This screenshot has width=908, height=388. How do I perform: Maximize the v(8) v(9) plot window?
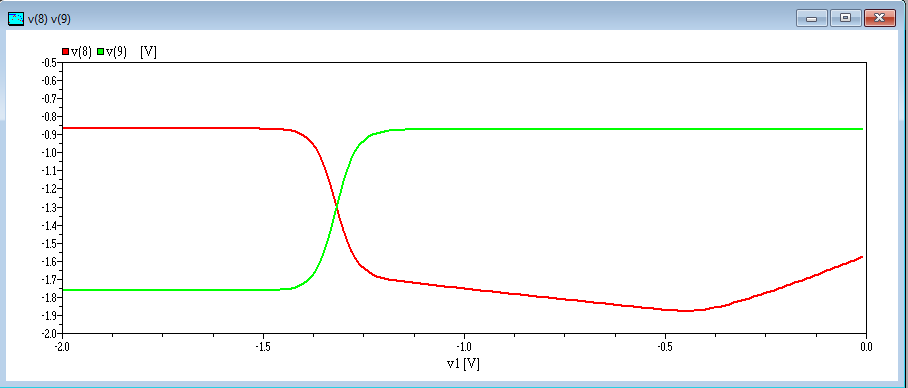(x=845, y=18)
